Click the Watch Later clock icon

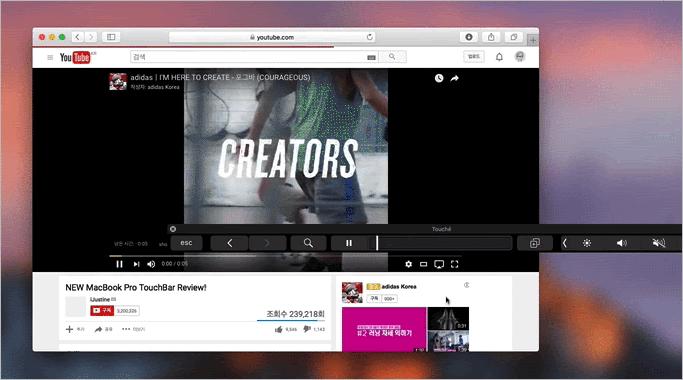click(439, 78)
